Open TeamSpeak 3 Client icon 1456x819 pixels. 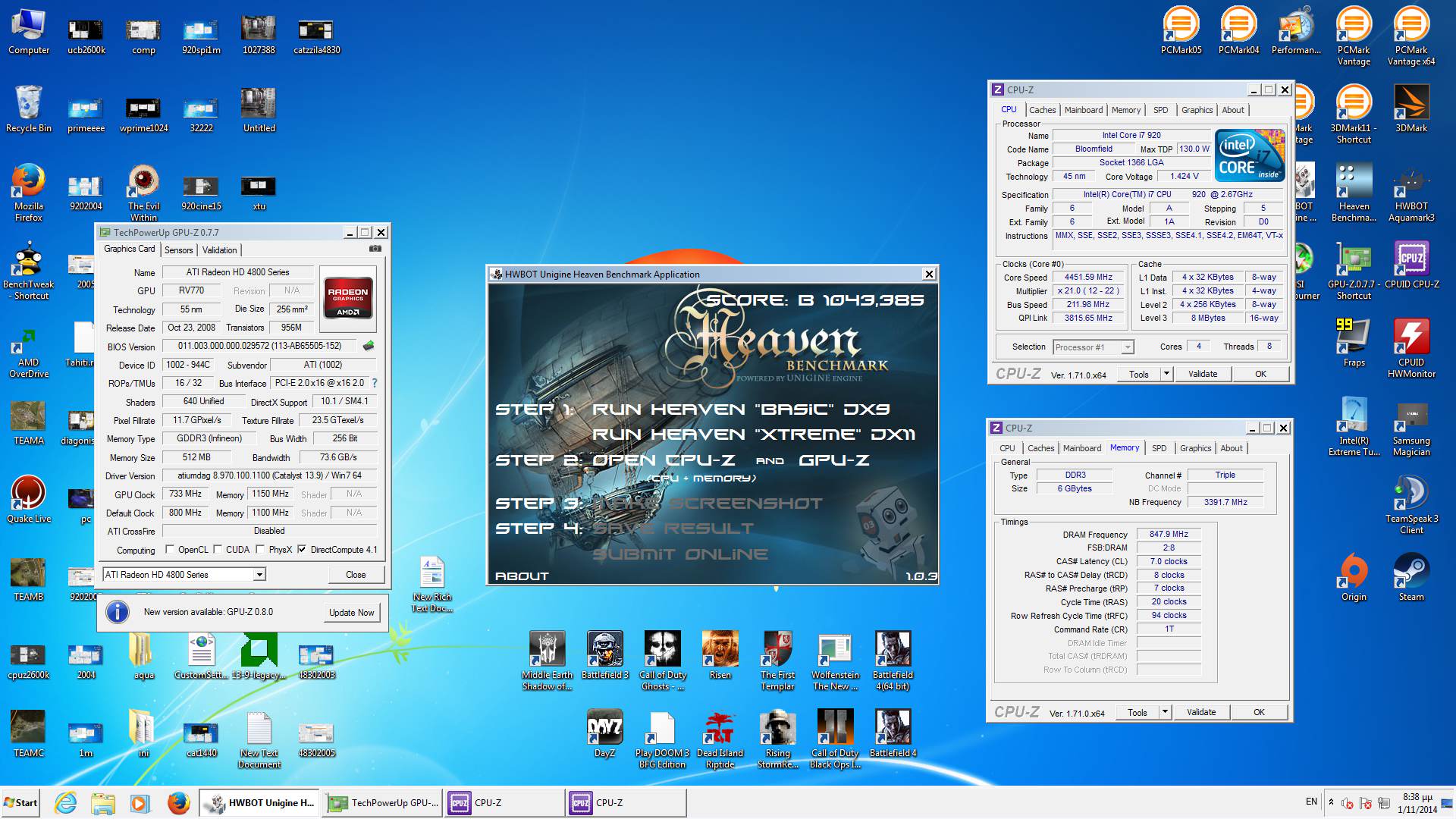1411,505
